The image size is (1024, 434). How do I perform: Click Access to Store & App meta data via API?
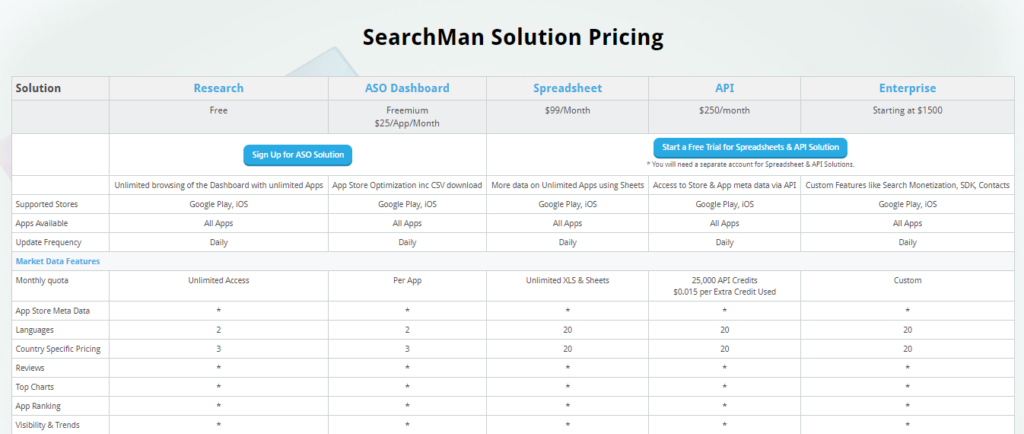(x=724, y=185)
